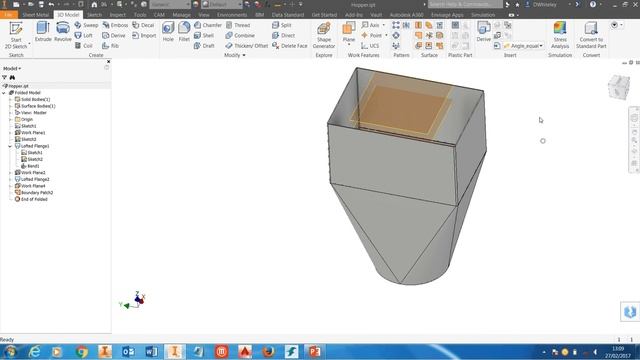Open the Manage ribbon tab
The height and width of the screenshot is (360, 640).
coord(182,15)
